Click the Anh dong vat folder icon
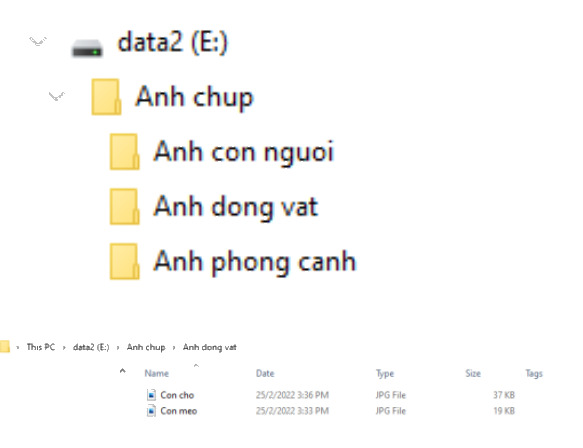Image resolution: width=583 pixels, height=448 pixels. click(x=125, y=206)
